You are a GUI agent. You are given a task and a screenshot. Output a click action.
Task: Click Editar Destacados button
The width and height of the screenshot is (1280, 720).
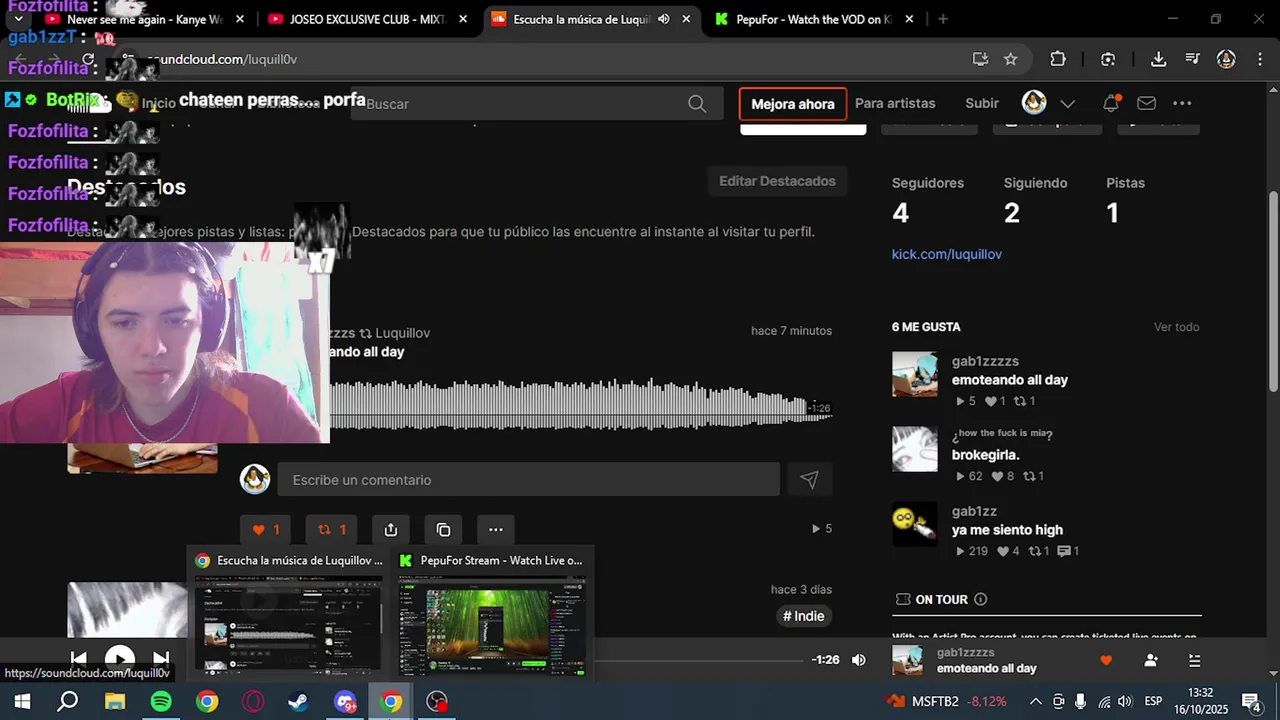[x=777, y=181]
